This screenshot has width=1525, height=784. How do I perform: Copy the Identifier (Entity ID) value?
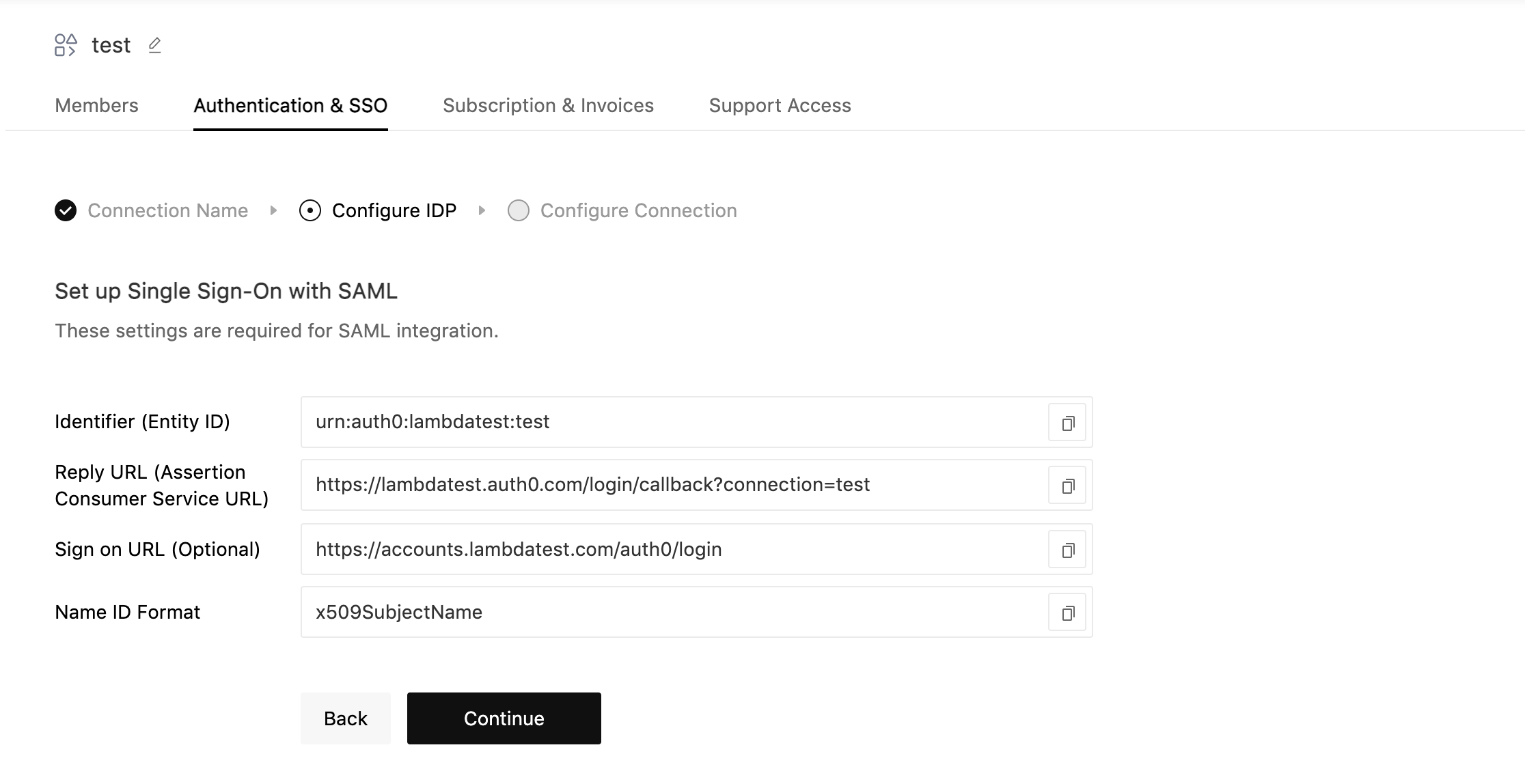pos(1067,422)
